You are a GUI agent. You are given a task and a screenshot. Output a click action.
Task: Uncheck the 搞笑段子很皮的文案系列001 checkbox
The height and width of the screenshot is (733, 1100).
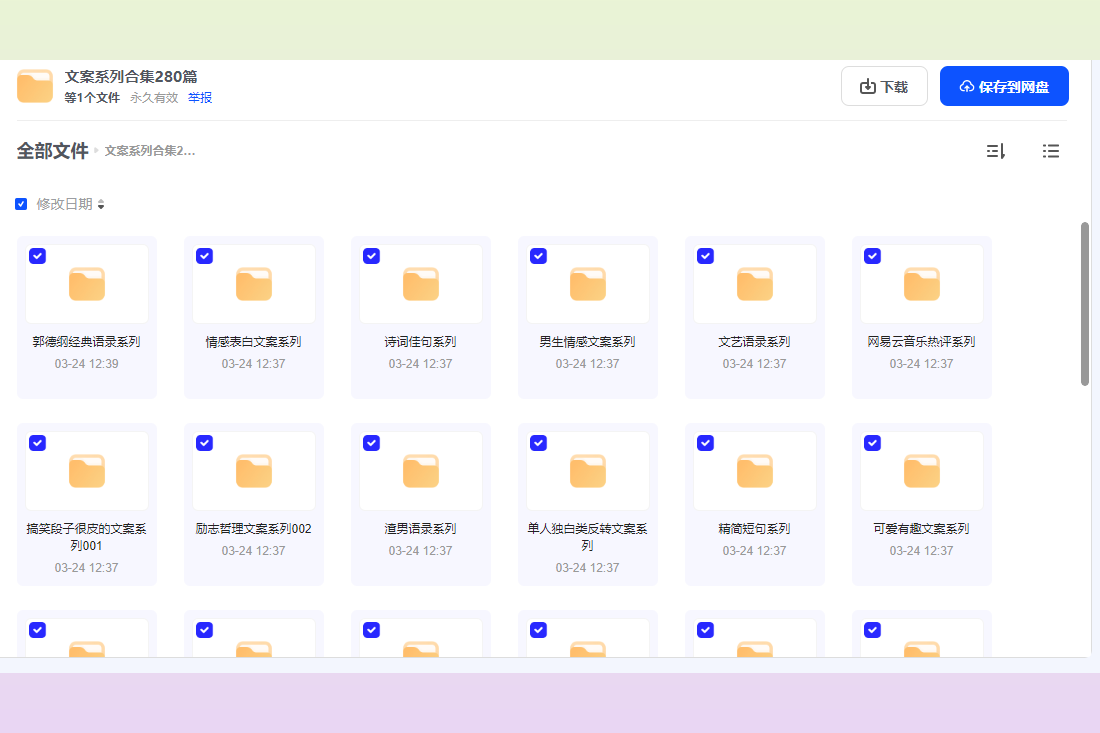click(x=38, y=443)
